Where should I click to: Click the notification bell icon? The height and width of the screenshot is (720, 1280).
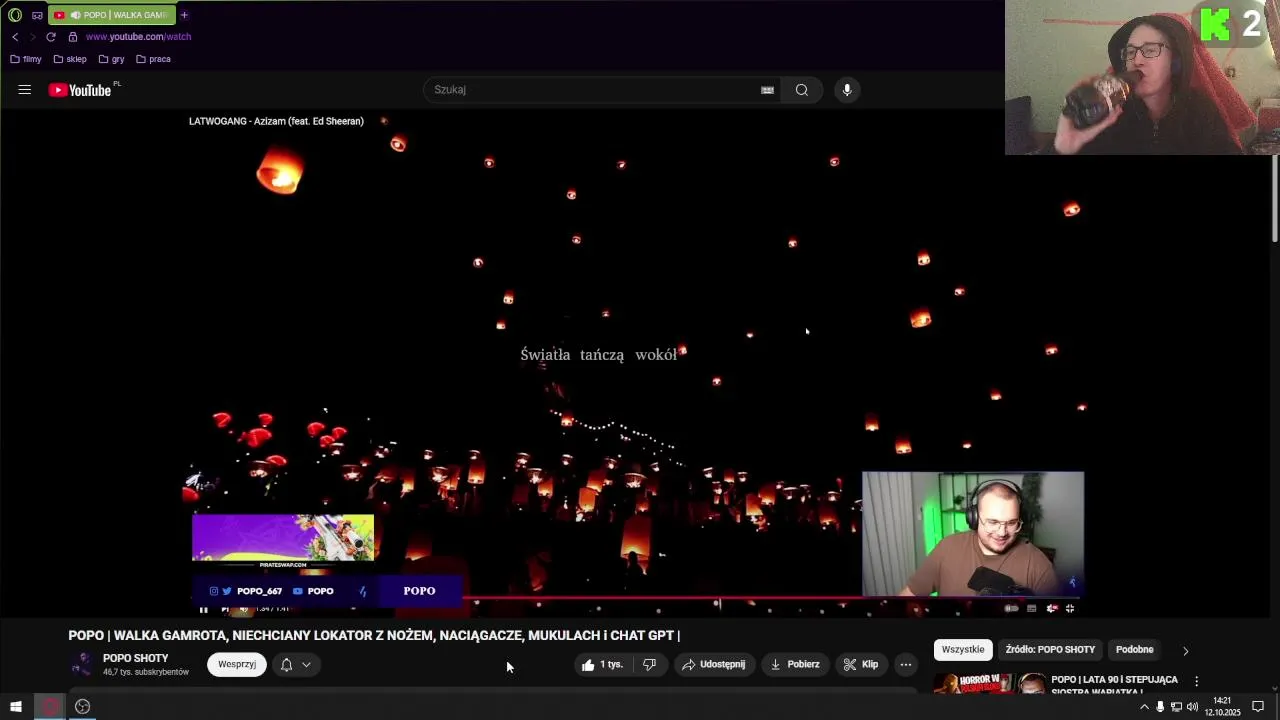coord(286,664)
